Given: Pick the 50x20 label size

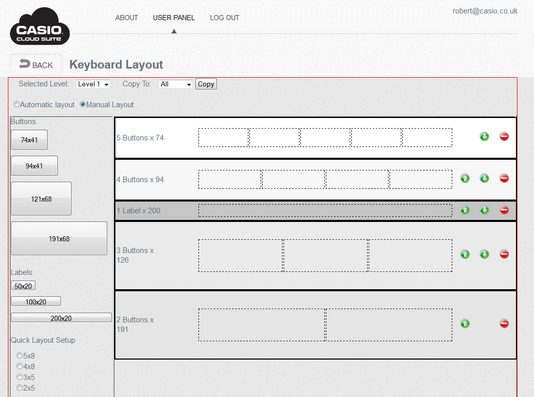Looking at the screenshot, I should [x=23, y=286].
